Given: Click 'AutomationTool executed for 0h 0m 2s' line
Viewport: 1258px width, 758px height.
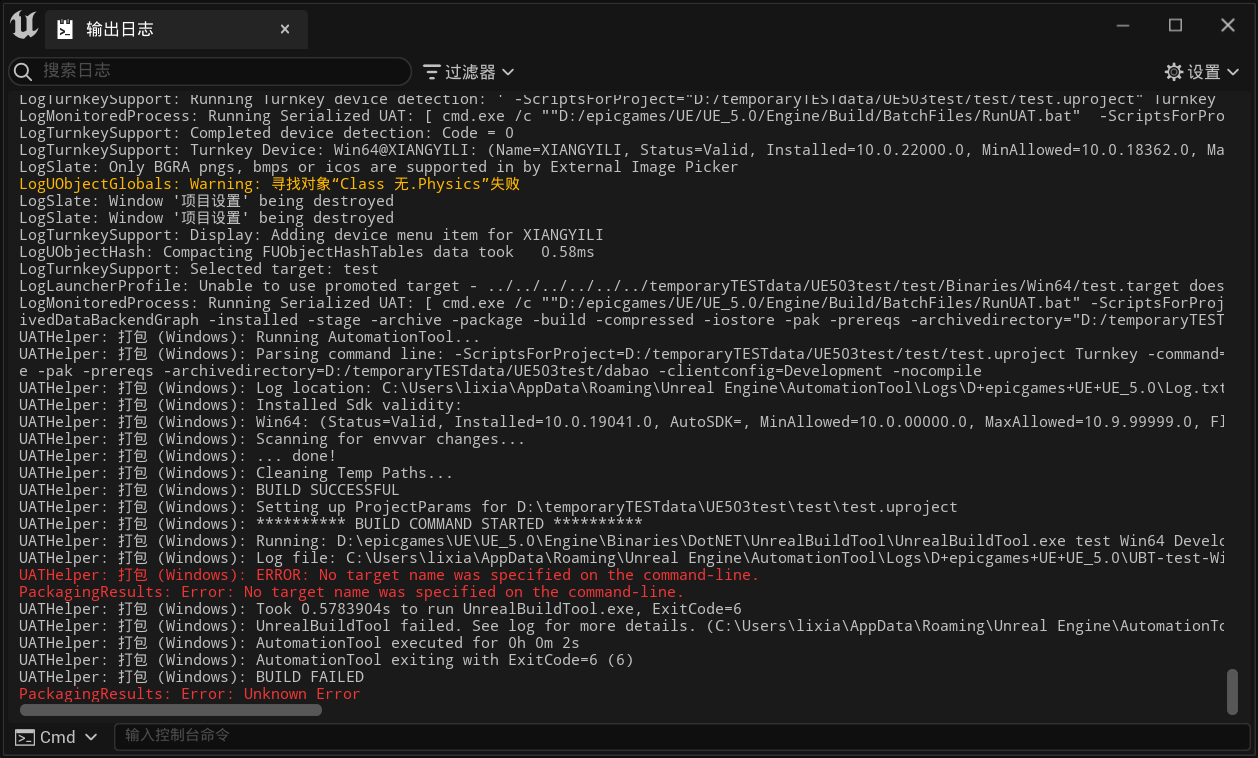Looking at the screenshot, I should [299, 643].
